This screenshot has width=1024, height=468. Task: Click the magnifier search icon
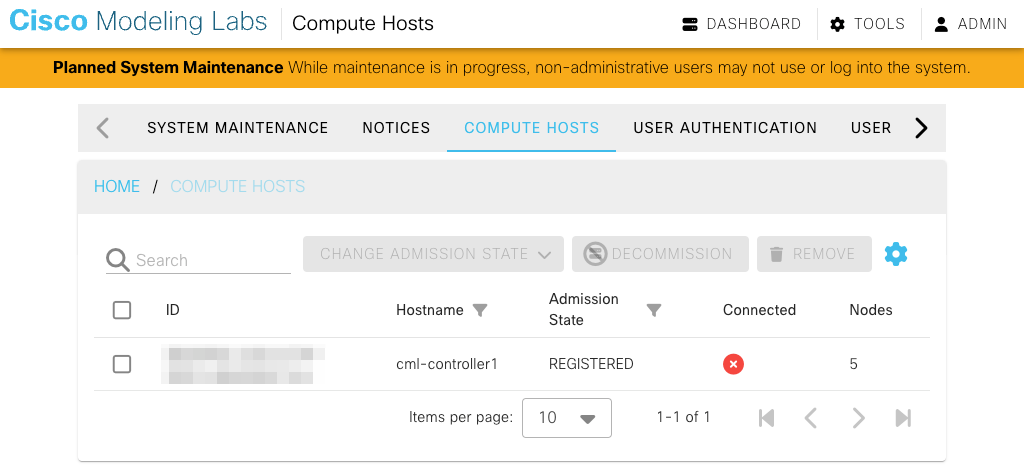point(118,260)
